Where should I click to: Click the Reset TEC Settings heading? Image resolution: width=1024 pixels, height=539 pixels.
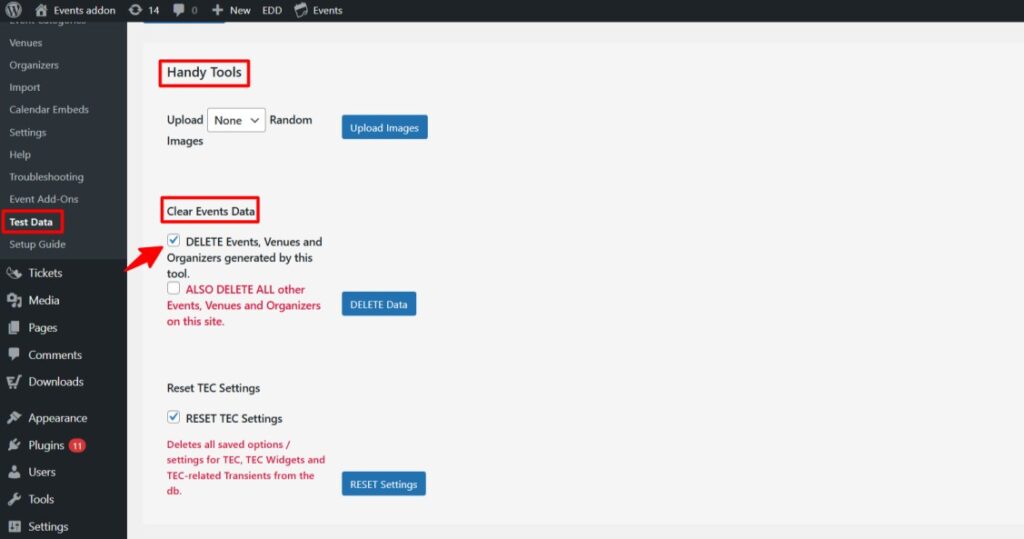tap(213, 388)
